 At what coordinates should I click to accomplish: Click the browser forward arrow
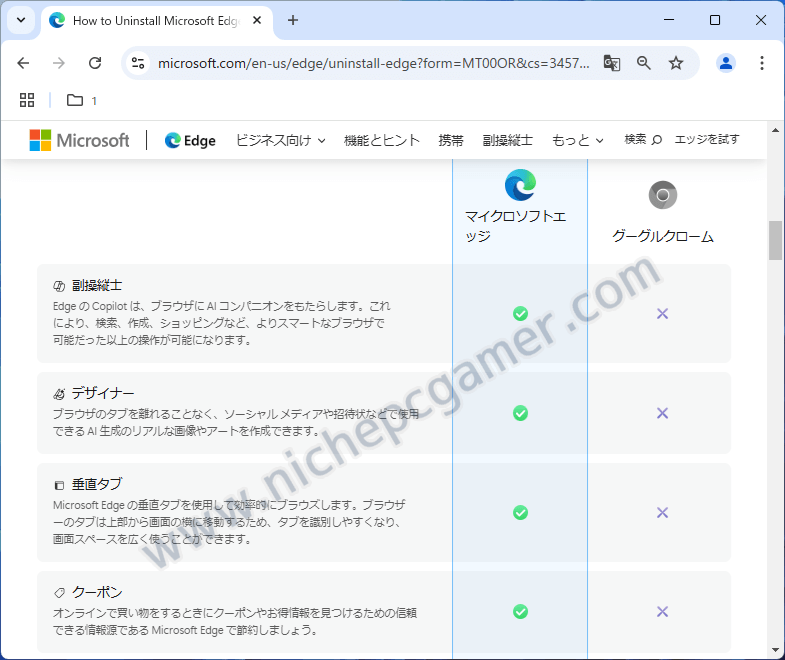coord(59,63)
